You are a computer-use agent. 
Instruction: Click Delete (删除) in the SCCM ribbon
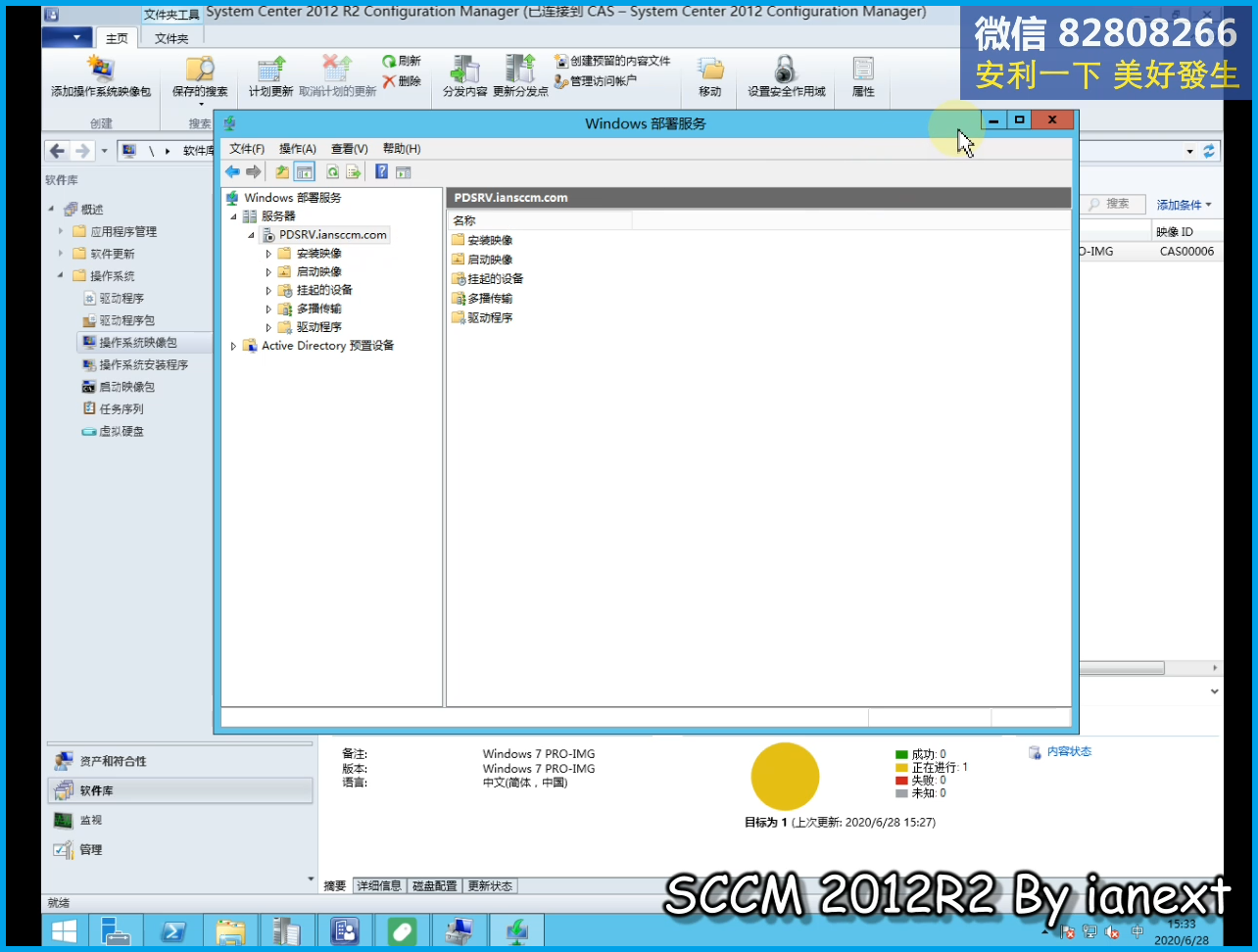tap(402, 81)
